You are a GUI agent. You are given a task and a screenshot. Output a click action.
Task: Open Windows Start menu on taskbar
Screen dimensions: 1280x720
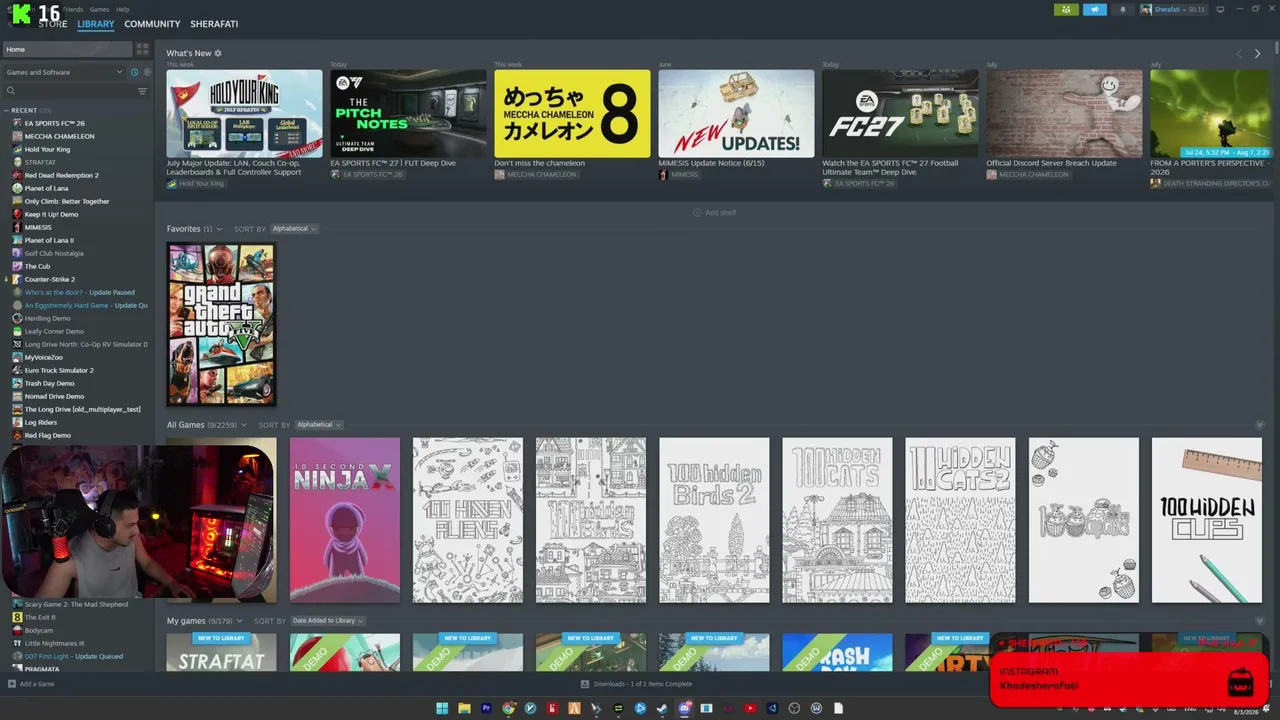pos(442,708)
